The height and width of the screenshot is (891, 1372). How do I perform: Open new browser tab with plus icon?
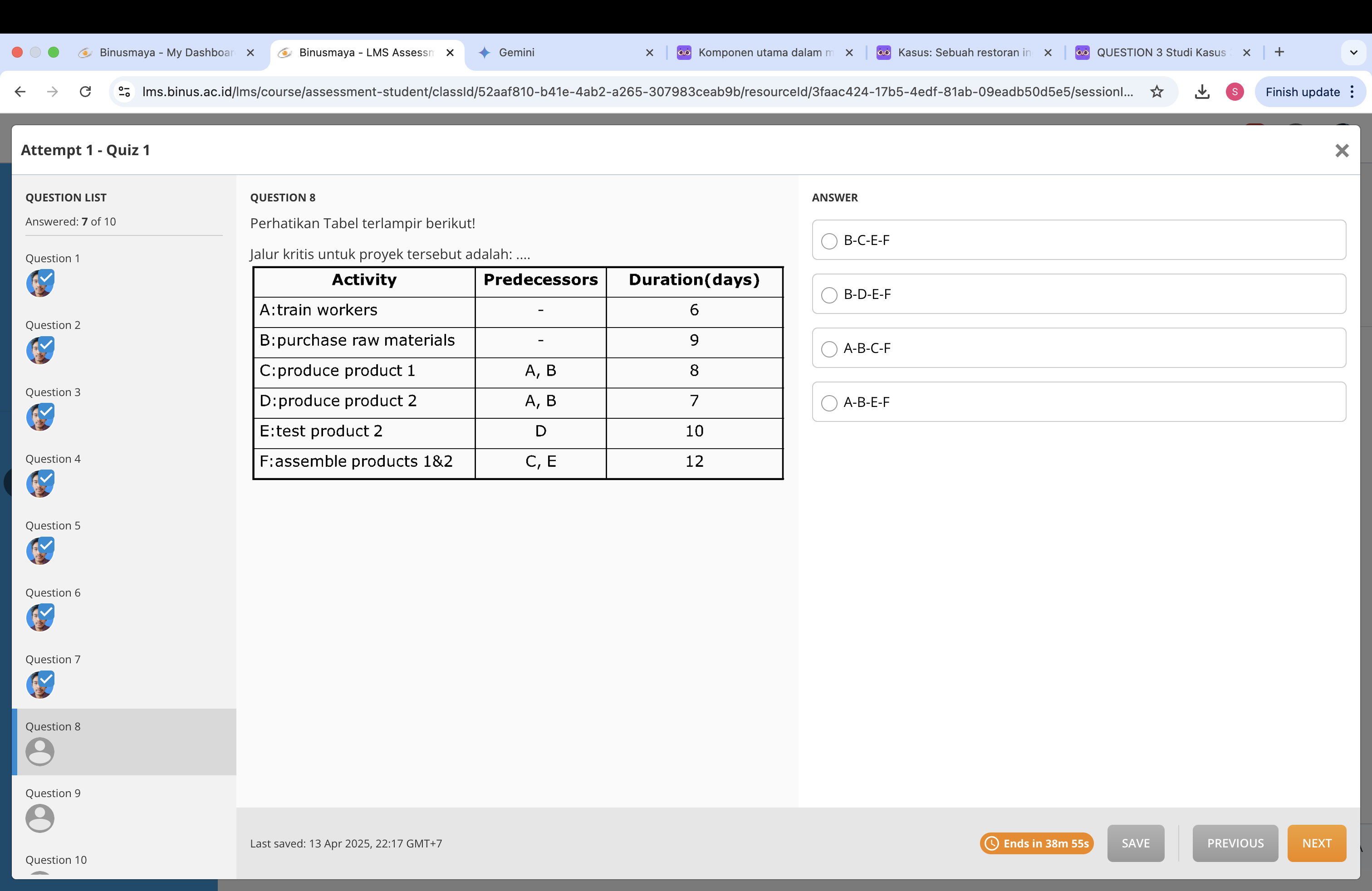(x=1279, y=53)
